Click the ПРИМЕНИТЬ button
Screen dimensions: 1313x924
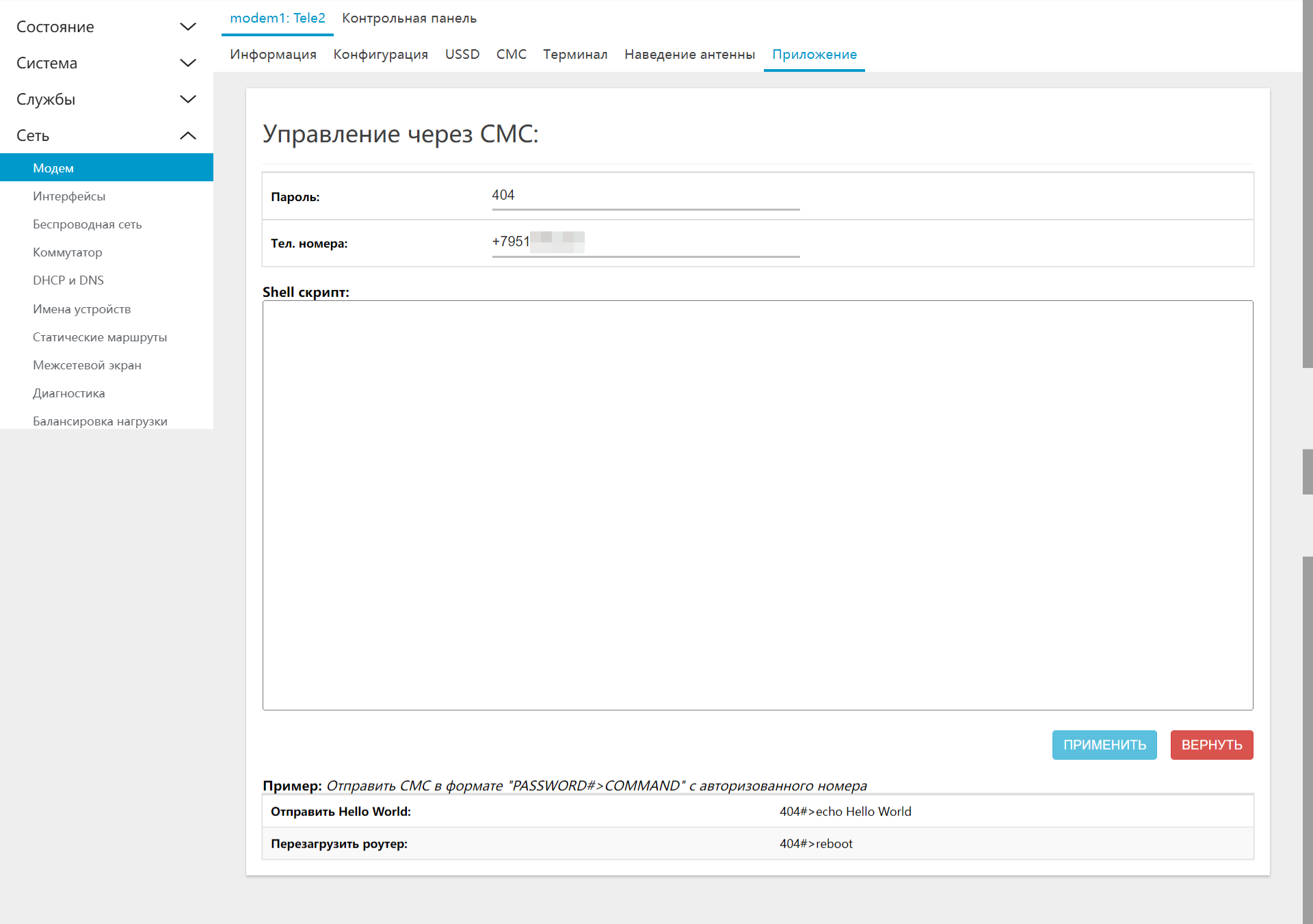point(1104,745)
